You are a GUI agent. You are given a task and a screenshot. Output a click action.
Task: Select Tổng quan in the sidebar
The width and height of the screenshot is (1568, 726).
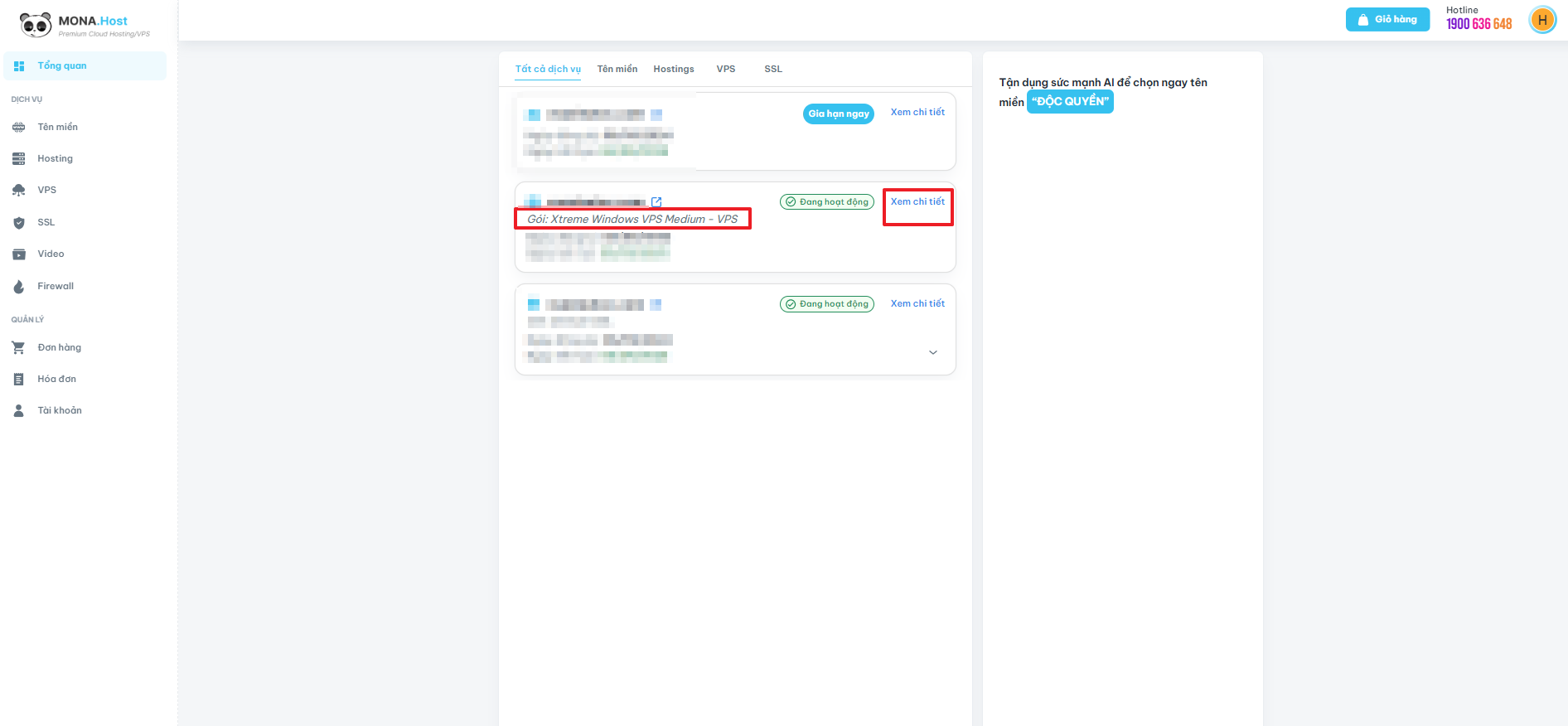pyautogui.click(x=85, y=66)
